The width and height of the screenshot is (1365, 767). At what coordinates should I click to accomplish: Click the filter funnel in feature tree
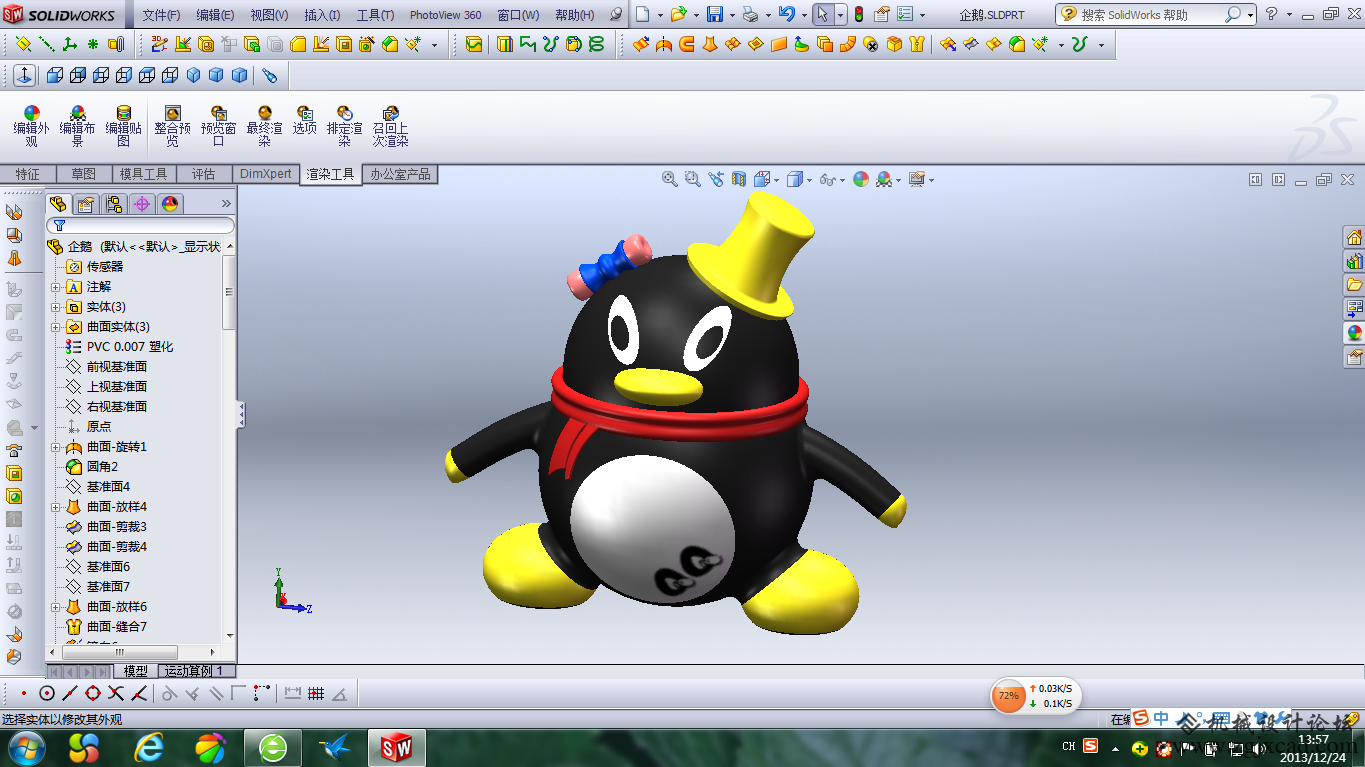coord(59,226)
